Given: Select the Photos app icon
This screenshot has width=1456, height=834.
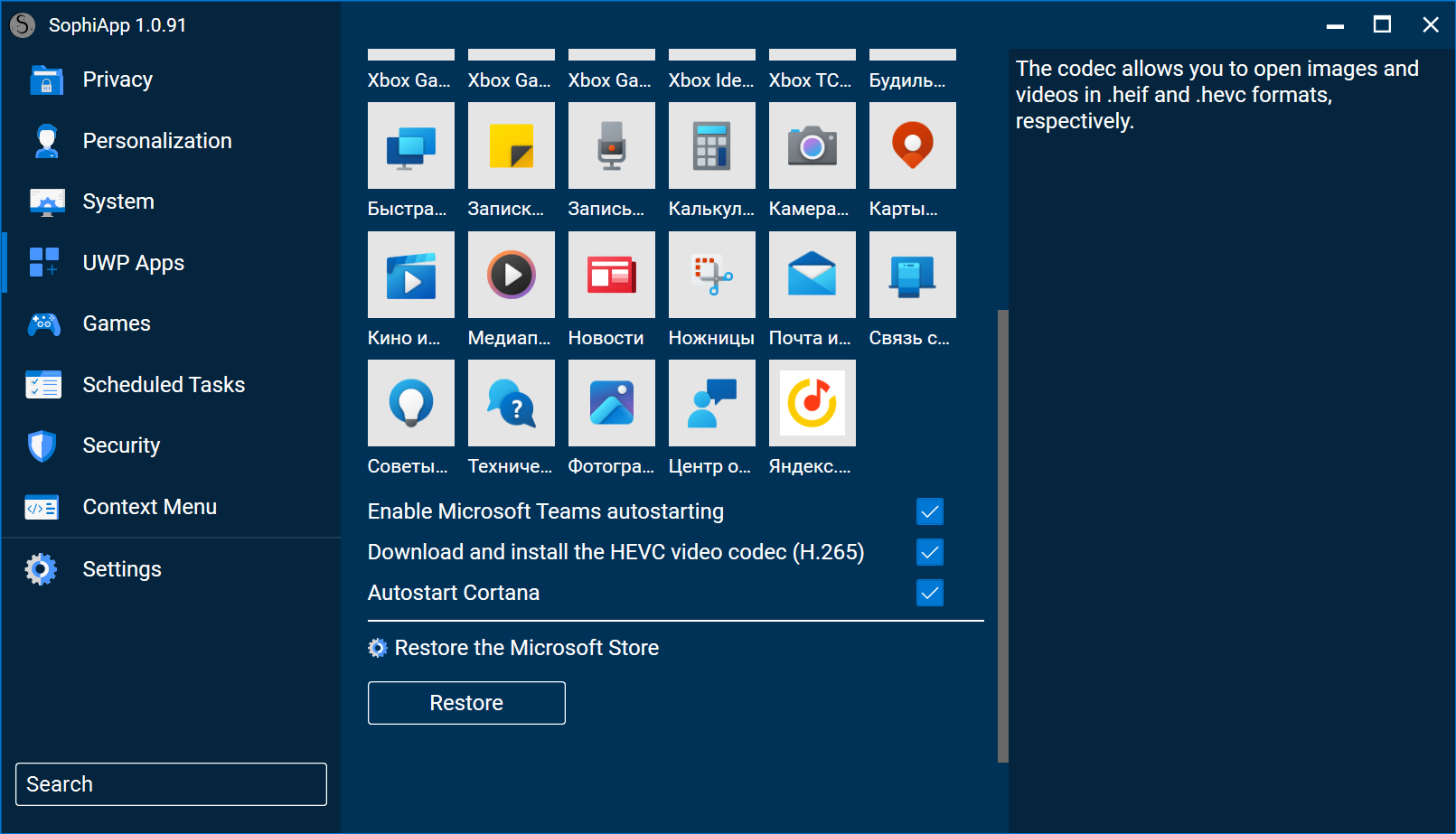Looking at the screenshot, I should 611,404.
